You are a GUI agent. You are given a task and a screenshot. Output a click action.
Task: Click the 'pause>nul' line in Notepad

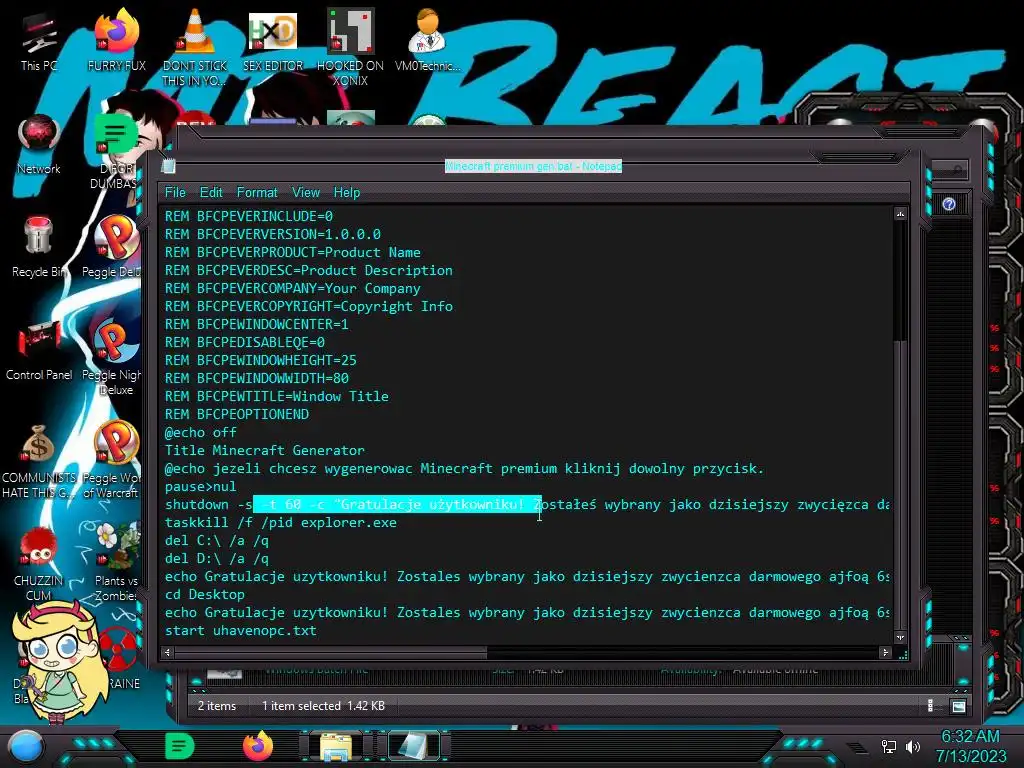[200, 487]
